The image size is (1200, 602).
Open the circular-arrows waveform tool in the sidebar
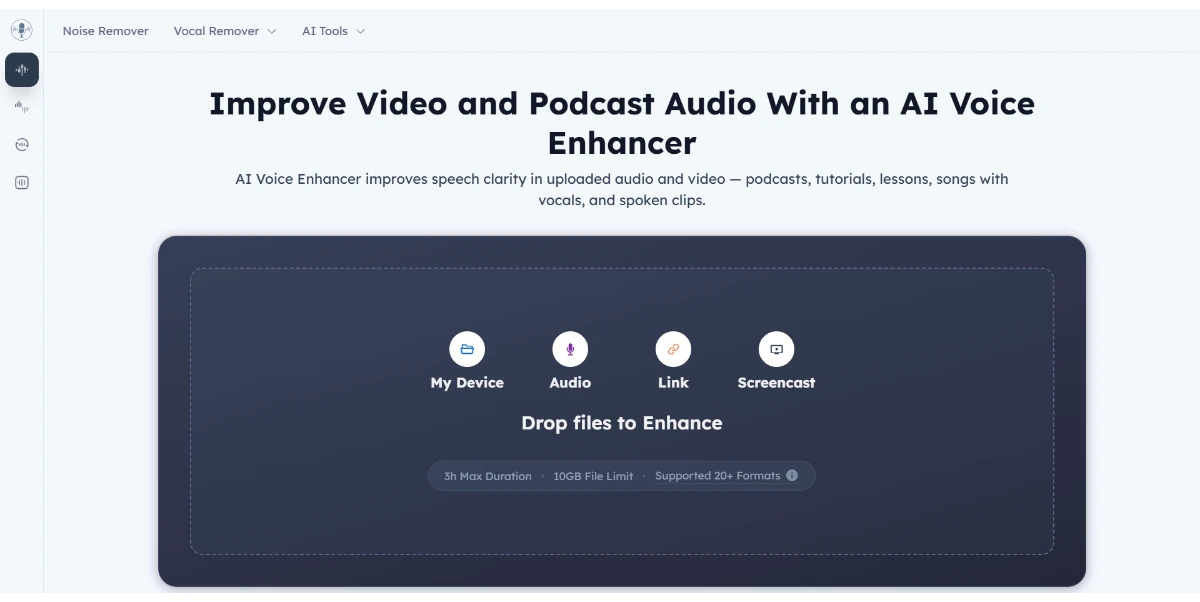point(22,145)
